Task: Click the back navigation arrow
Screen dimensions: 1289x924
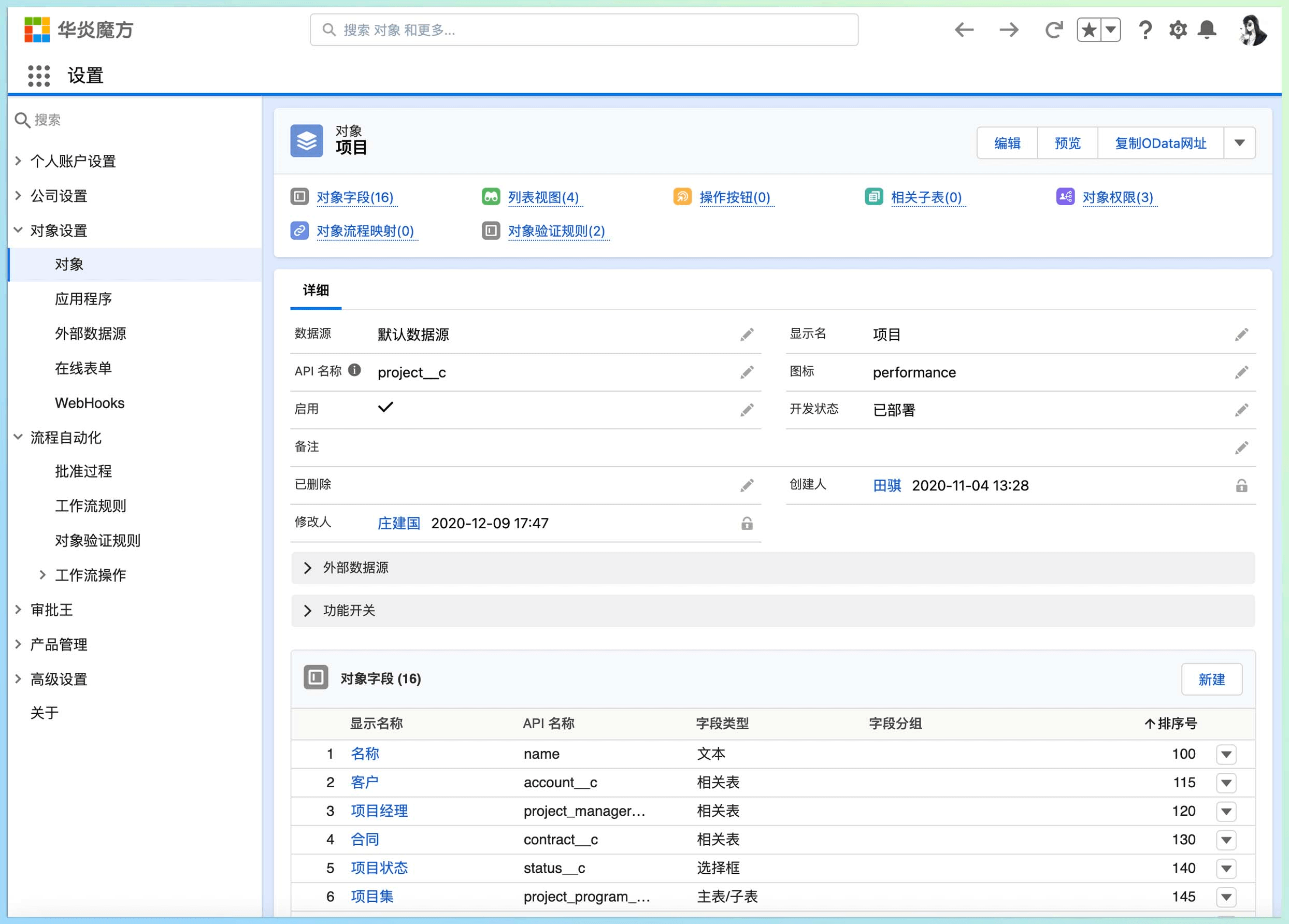Action: (x=965, y=30)
